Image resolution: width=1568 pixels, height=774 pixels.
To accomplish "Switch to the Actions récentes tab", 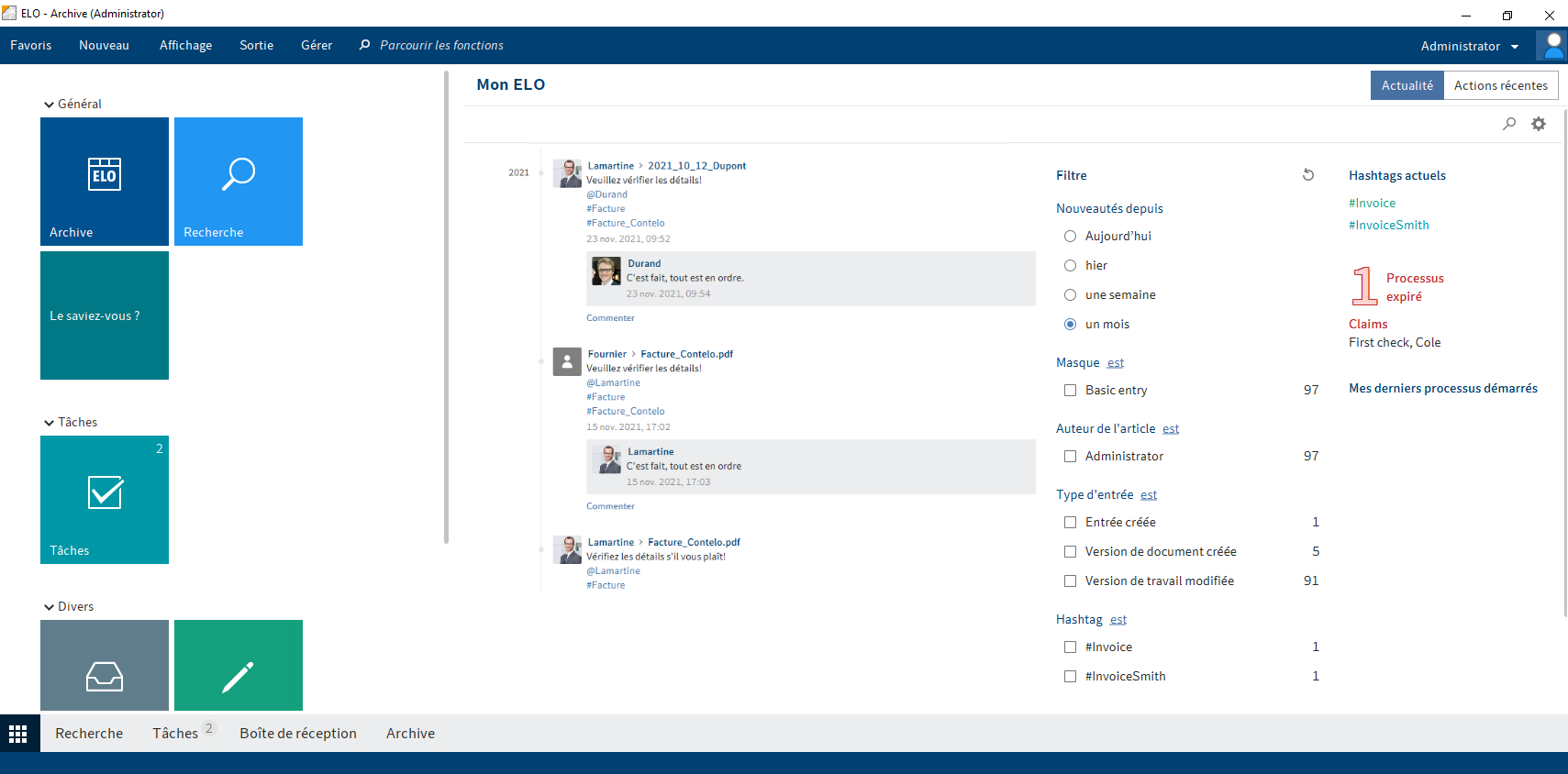I will tap(1501, 85).
